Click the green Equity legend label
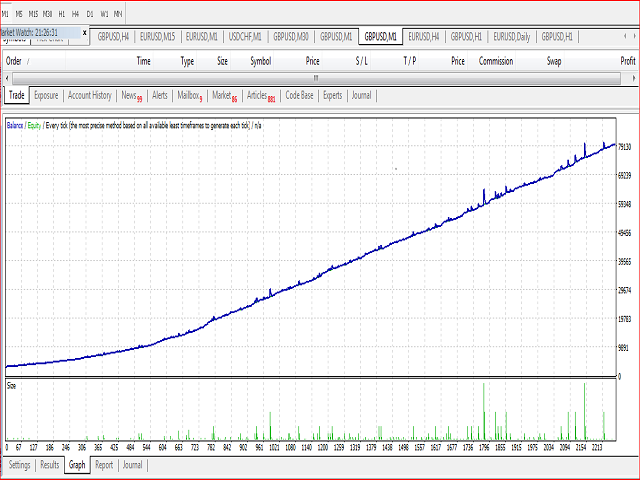The image size is (640, 480). pyautogui.click(x=34, y=125)
